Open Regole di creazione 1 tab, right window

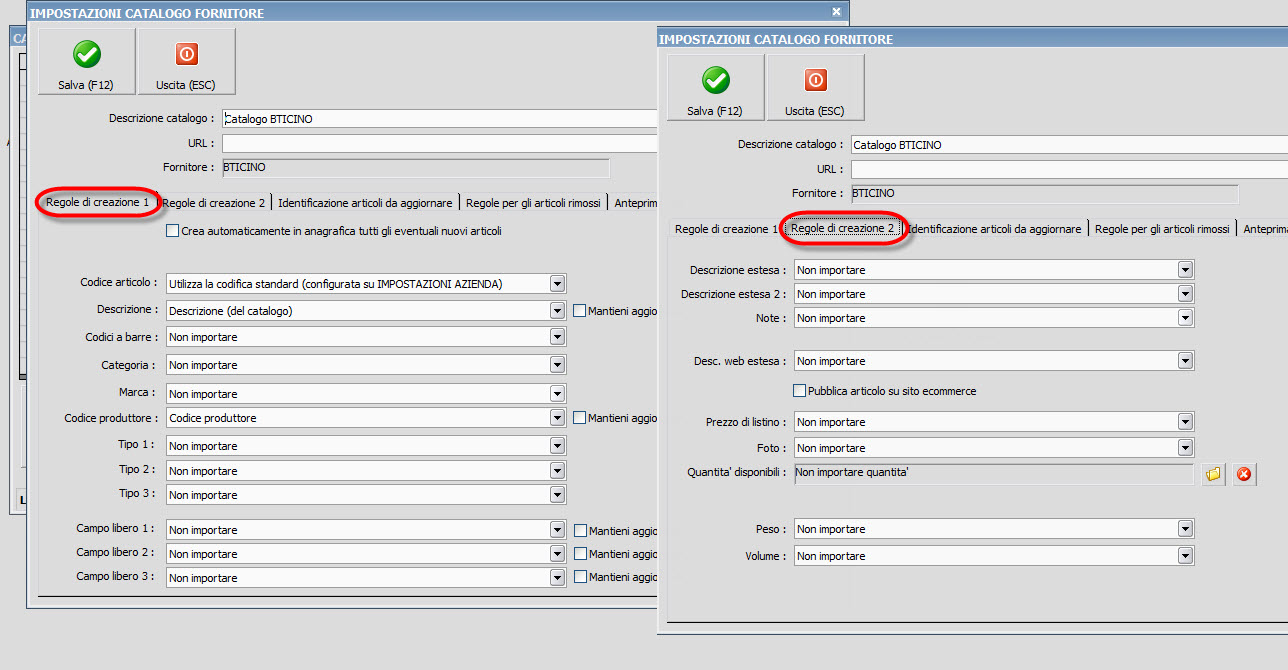click(726, 229)
